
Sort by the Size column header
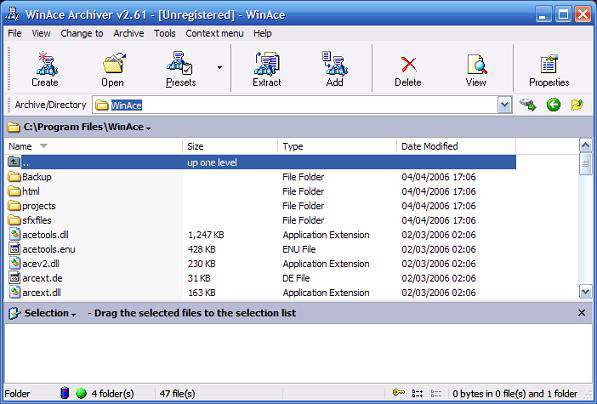click(x=230, y=146)
